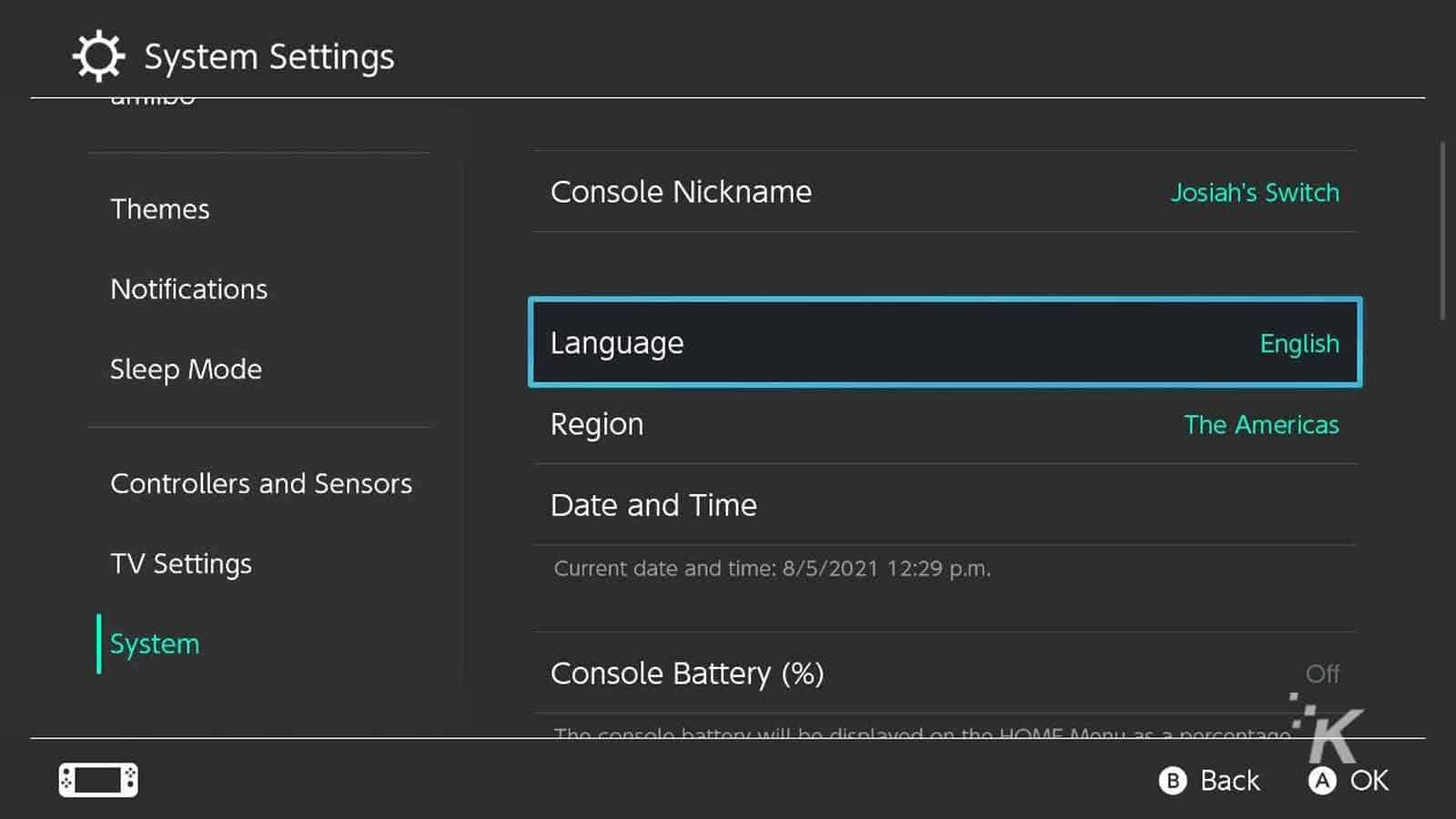Click the System Settings gear icon
This screenshot has height=819, width=1456.
pos(96,56)
